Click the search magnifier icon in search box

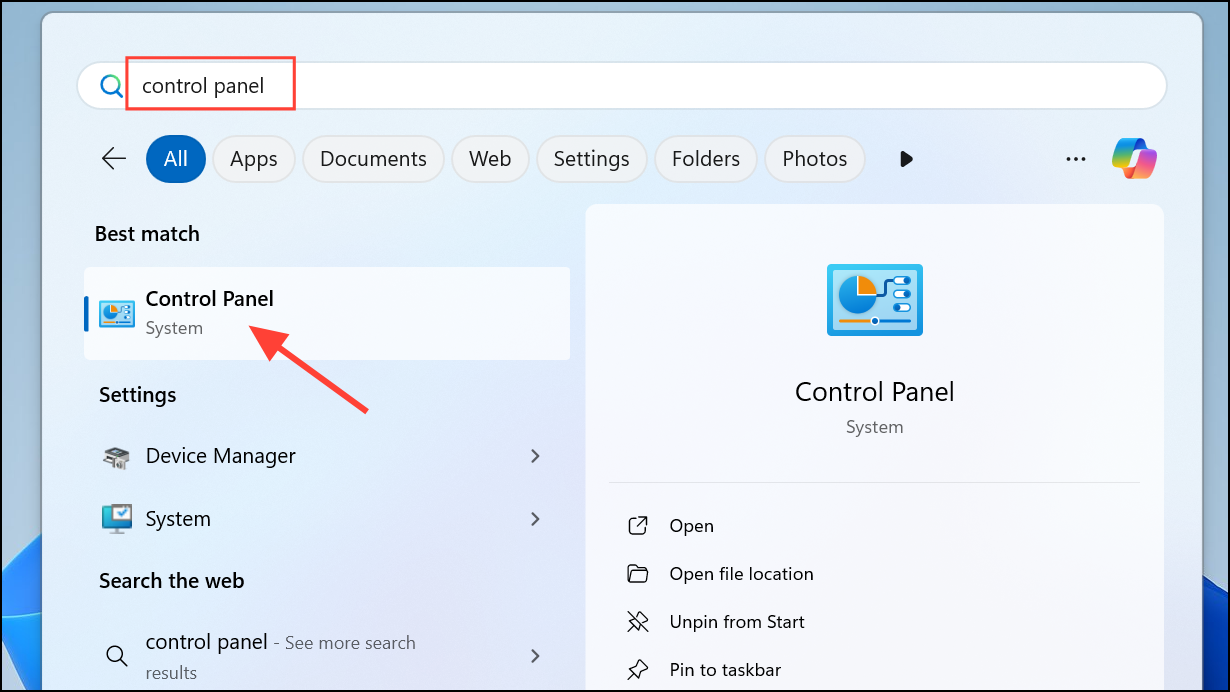click(111, 86)
